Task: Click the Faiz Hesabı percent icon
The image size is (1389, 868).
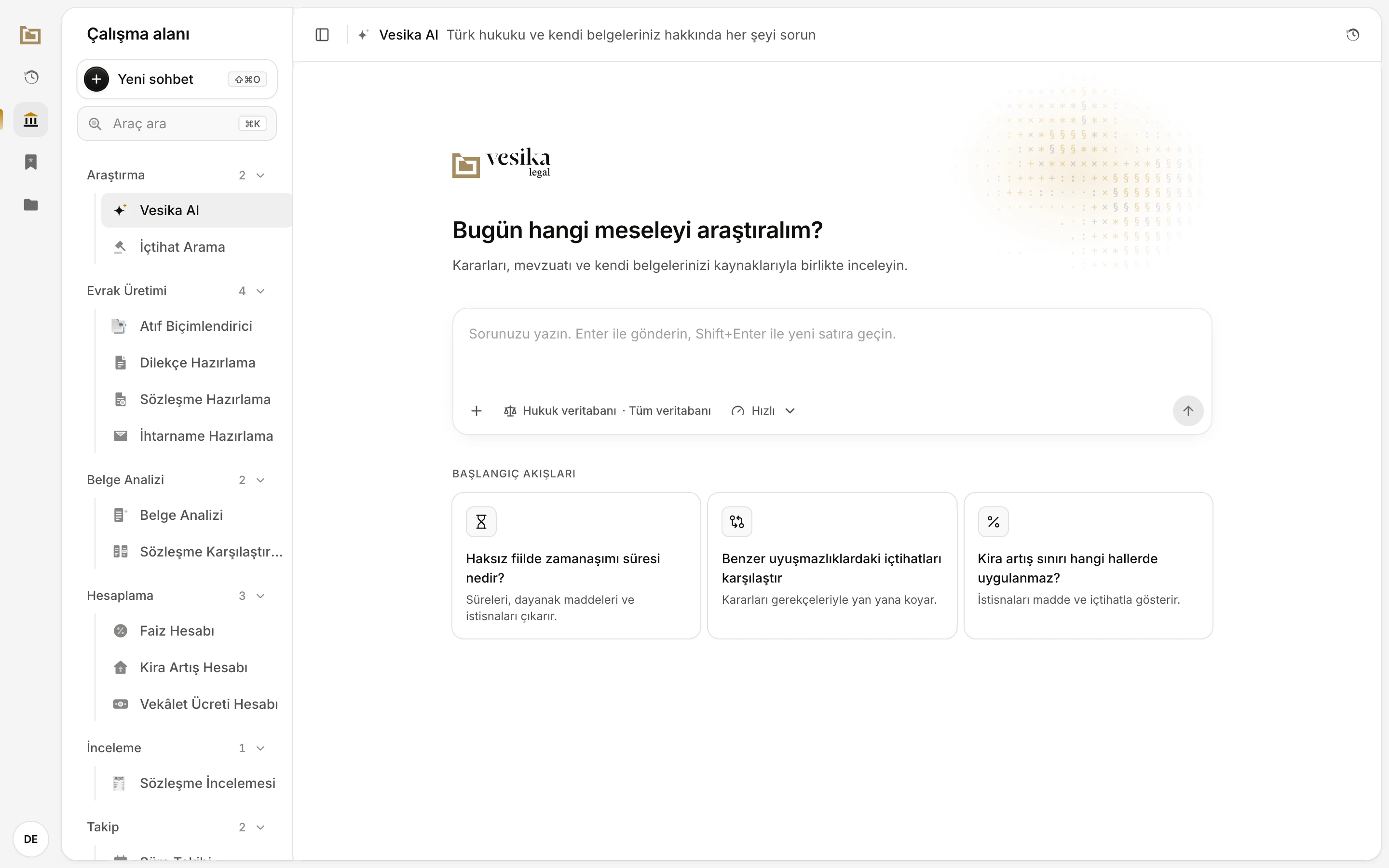Action: [x=121, y=631]
